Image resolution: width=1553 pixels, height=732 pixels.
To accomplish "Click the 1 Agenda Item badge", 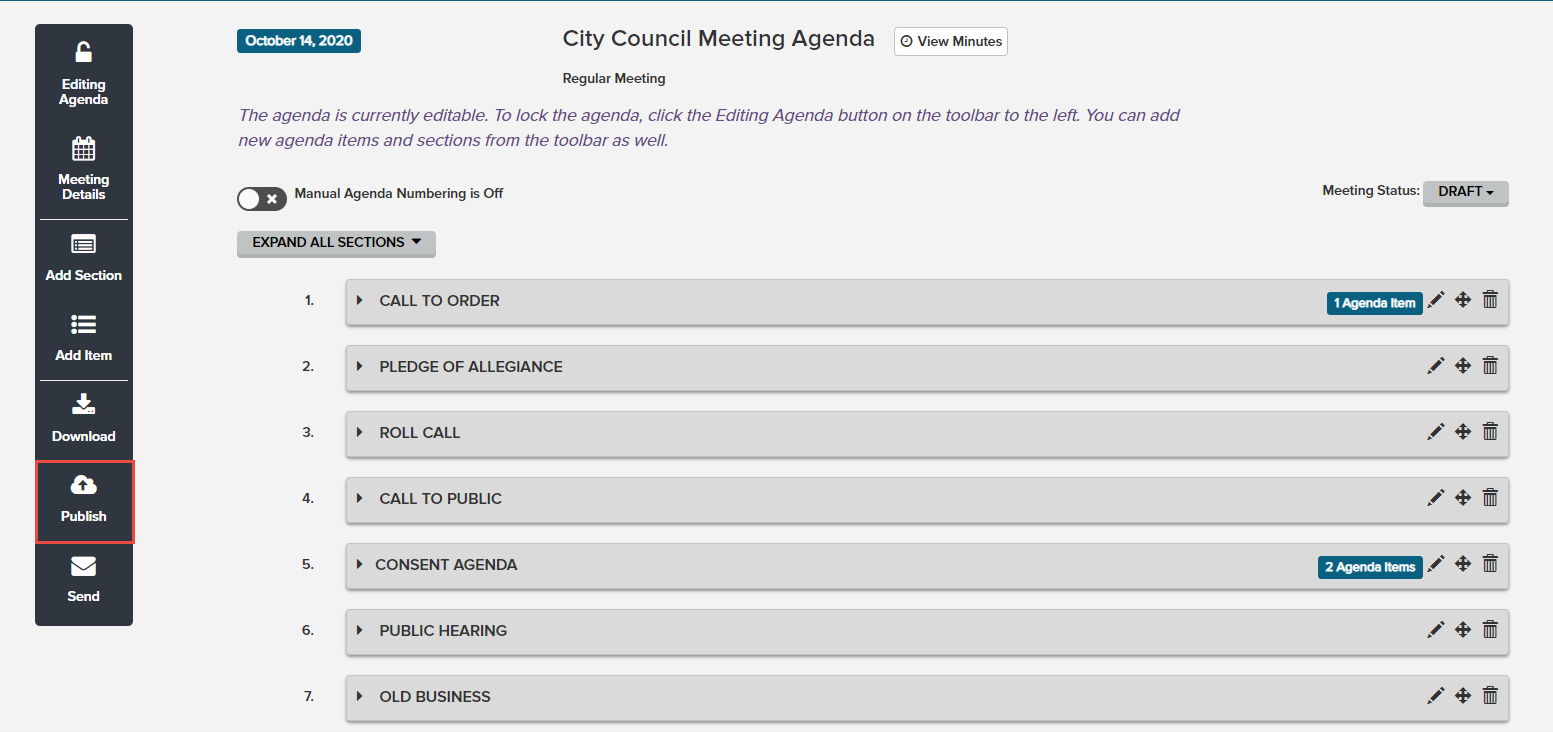I will [1374, 303].
